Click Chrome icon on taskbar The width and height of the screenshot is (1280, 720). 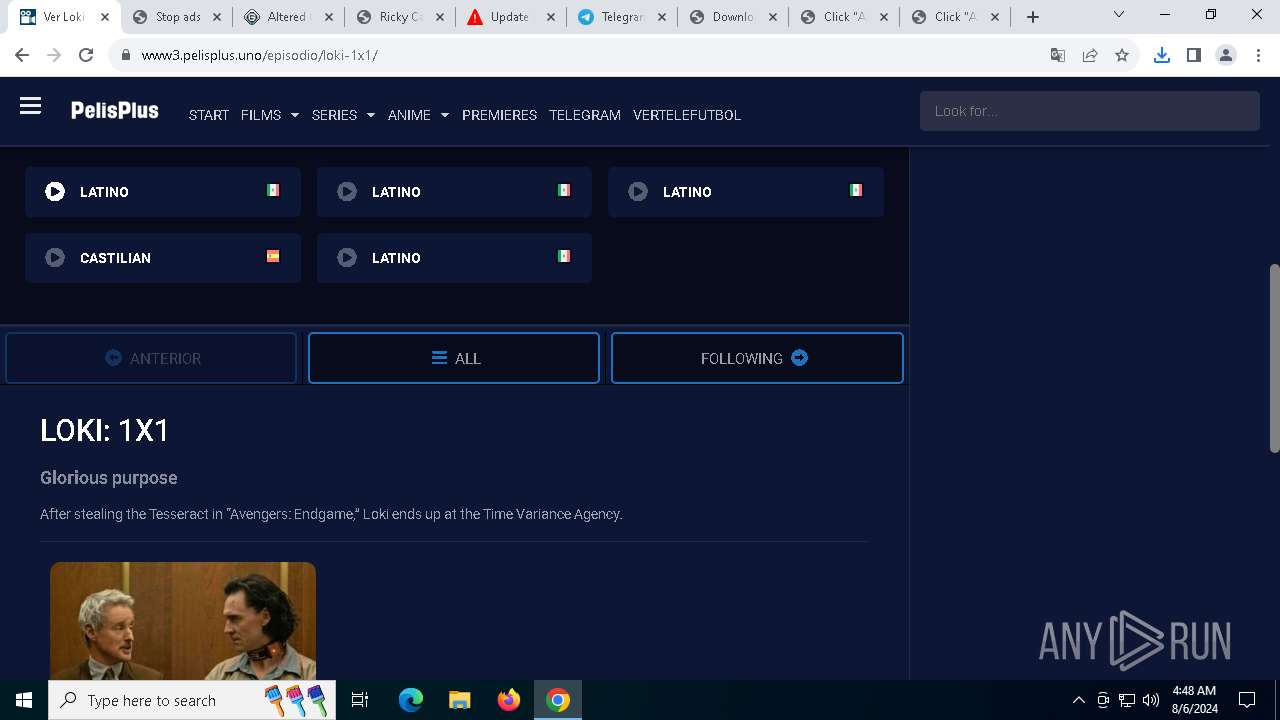point(558,700)
